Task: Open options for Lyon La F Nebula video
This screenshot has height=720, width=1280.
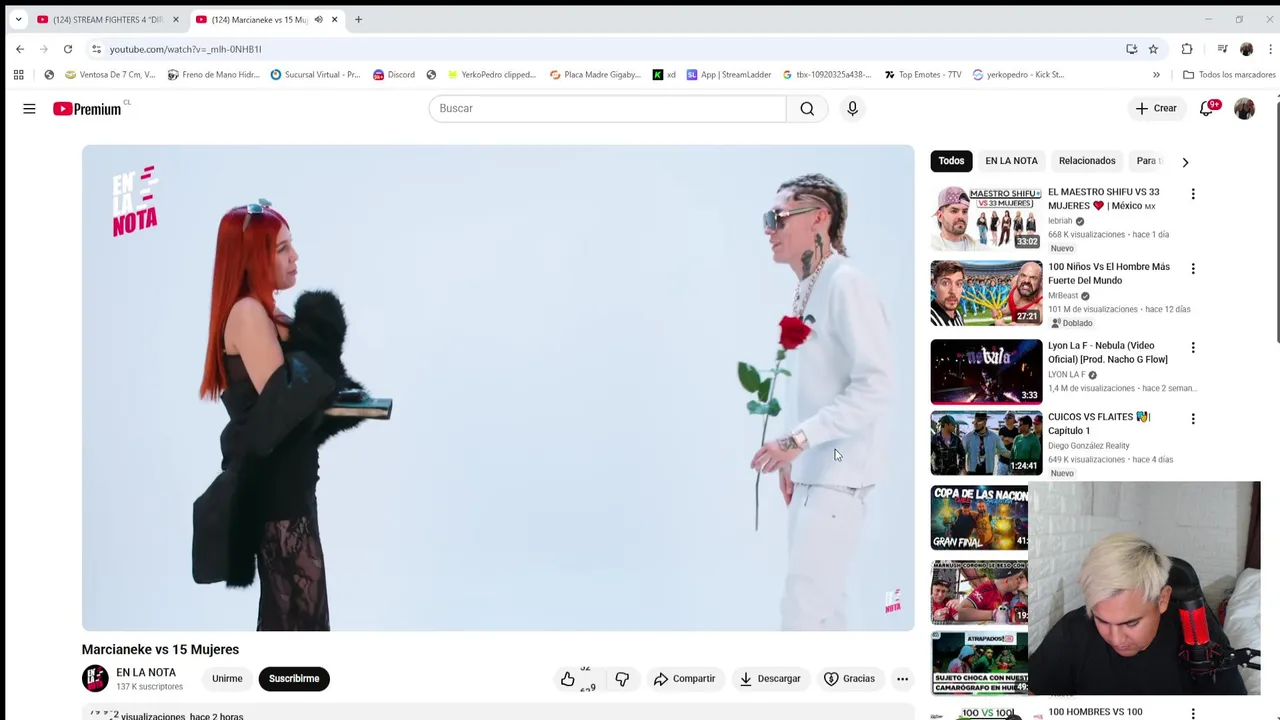Action: pyautogui.click(x=1192, y=347)
